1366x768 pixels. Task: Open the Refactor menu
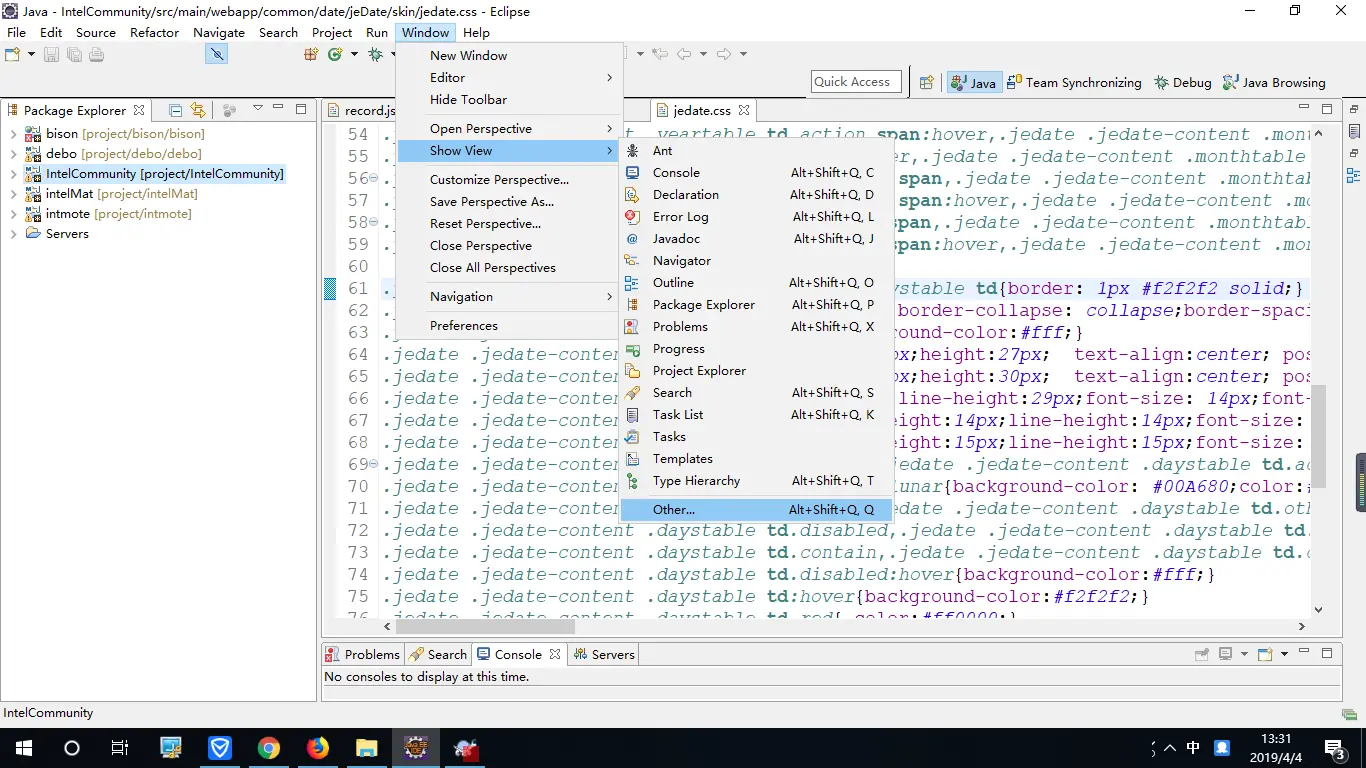[x=154, y=32]
